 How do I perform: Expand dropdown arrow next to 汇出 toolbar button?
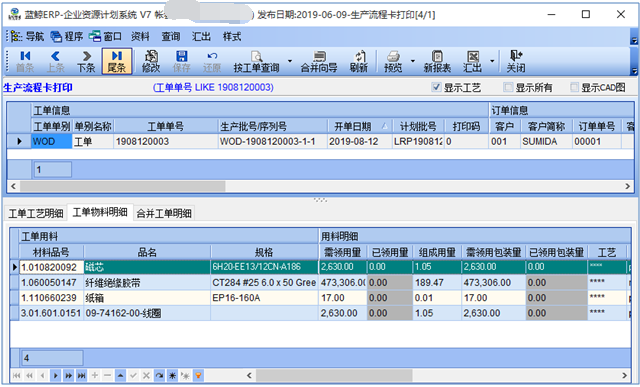coord(492,61)
